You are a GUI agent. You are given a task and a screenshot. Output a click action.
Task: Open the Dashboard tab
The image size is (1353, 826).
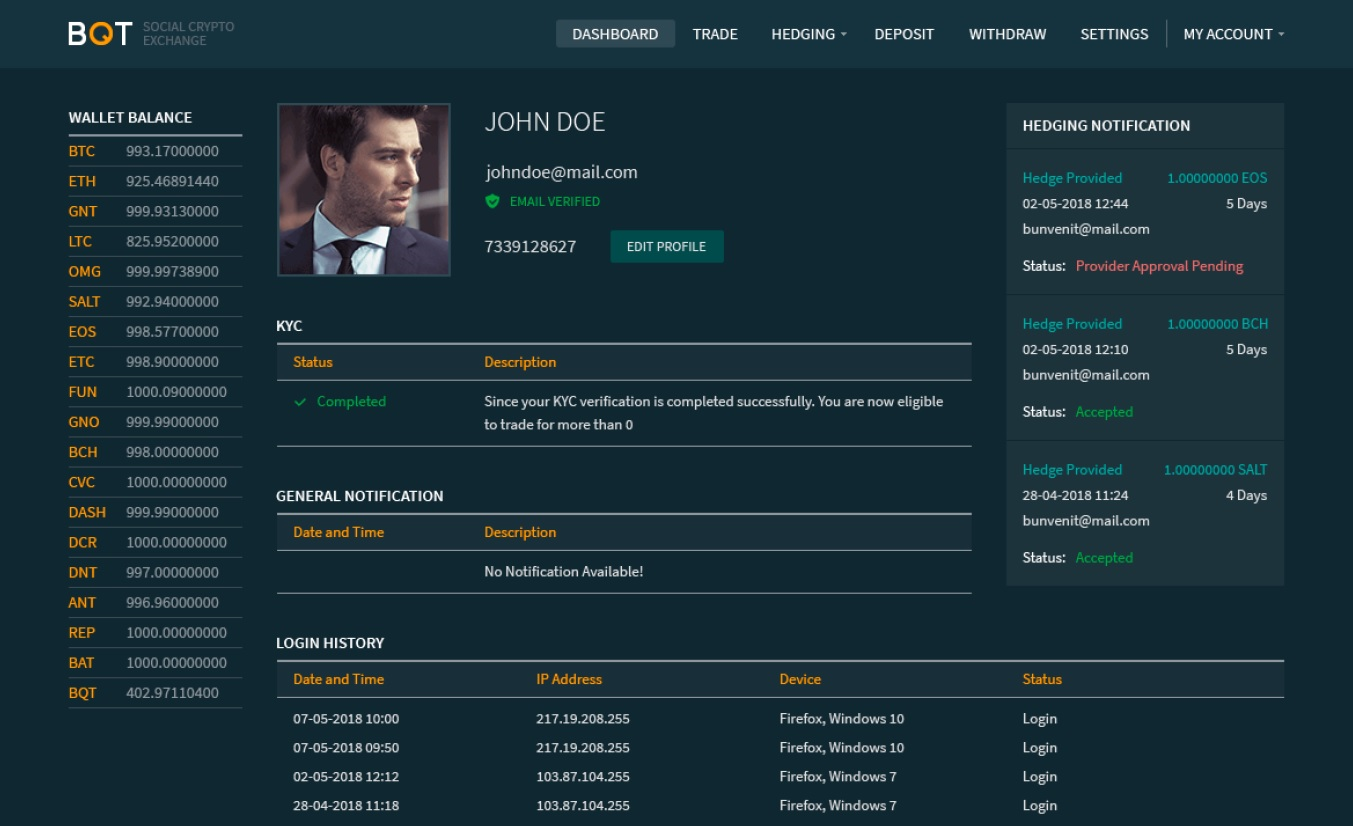[x=615, y=34]
